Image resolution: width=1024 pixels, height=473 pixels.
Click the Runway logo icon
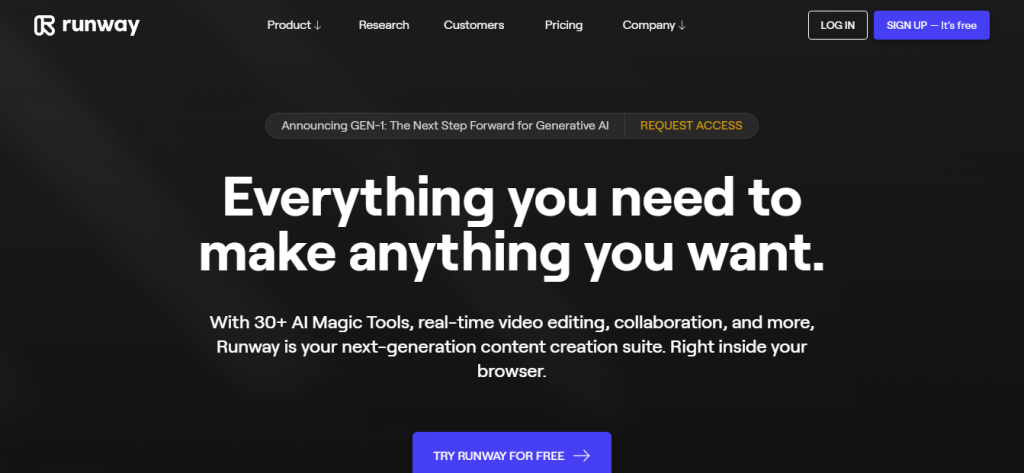(44, 25)
